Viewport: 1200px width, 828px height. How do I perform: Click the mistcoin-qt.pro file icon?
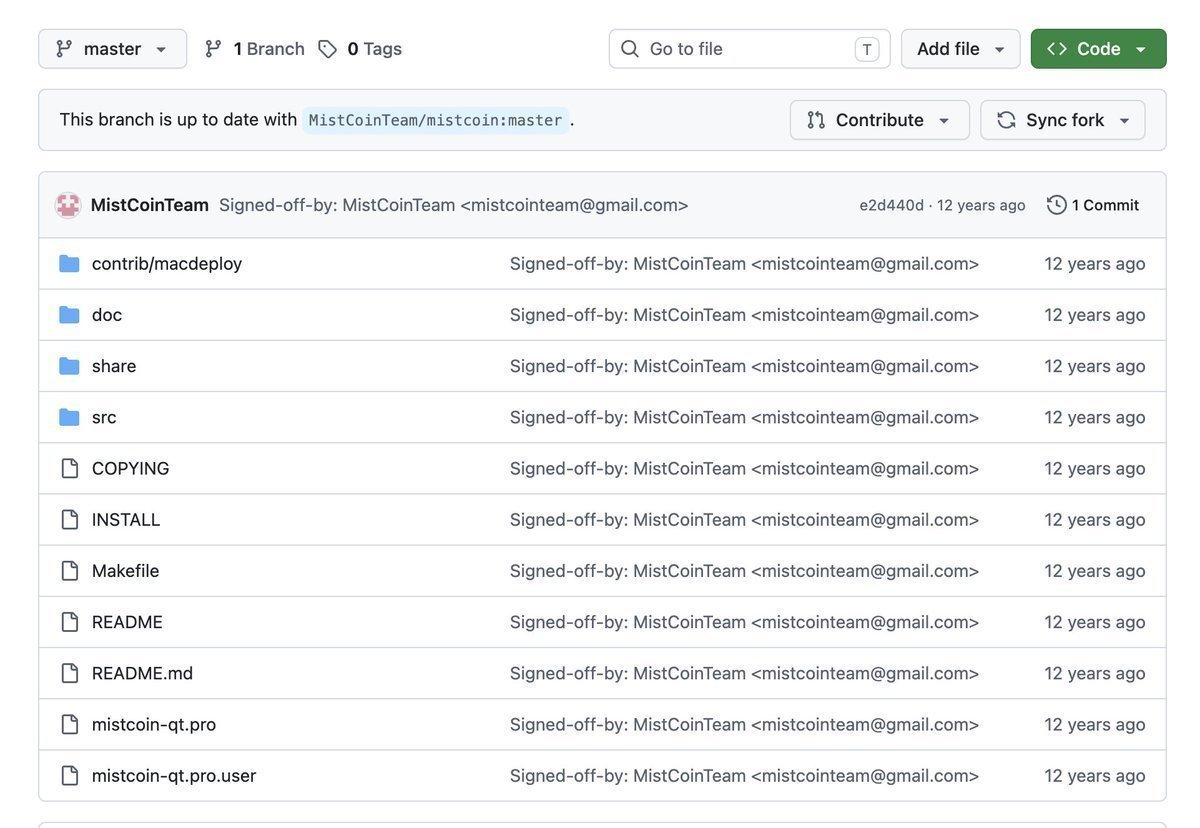pyautogui.click(x=69, y=724)
